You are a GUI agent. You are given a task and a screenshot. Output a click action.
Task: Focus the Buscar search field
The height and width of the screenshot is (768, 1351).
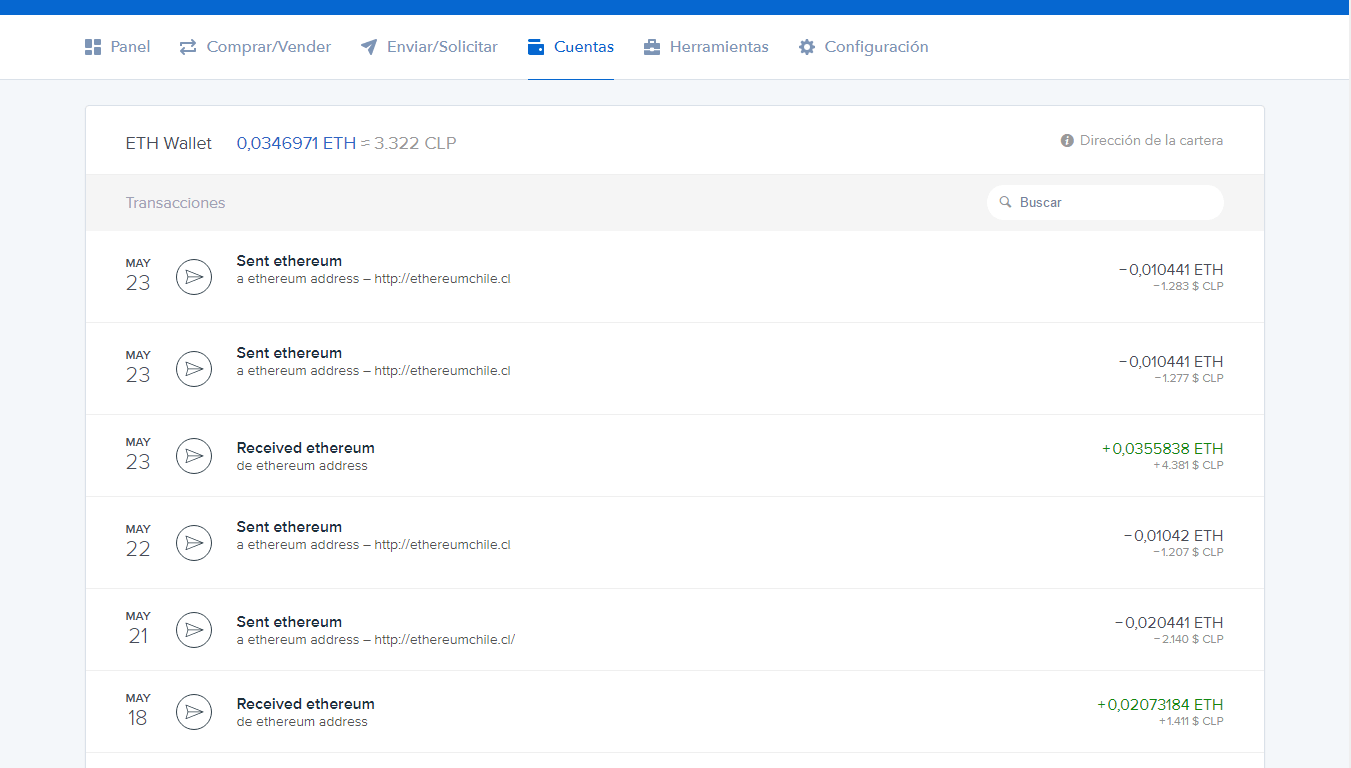click(1105, 202)
